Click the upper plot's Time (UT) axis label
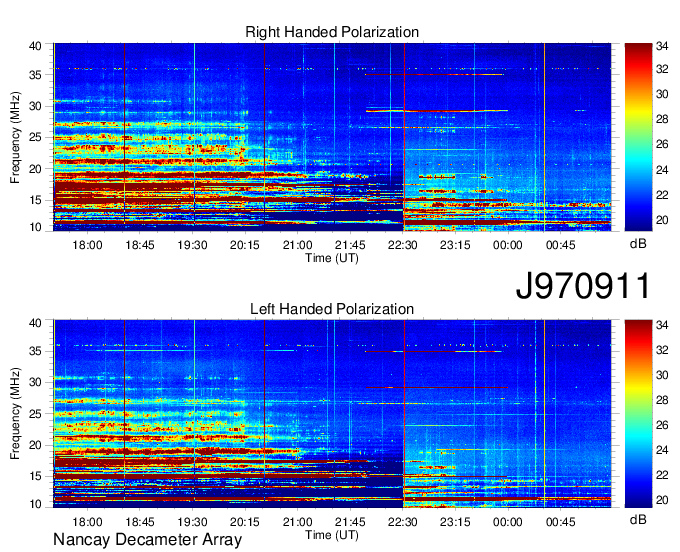This screenshot has width=680, height=552. coord(332,258)
